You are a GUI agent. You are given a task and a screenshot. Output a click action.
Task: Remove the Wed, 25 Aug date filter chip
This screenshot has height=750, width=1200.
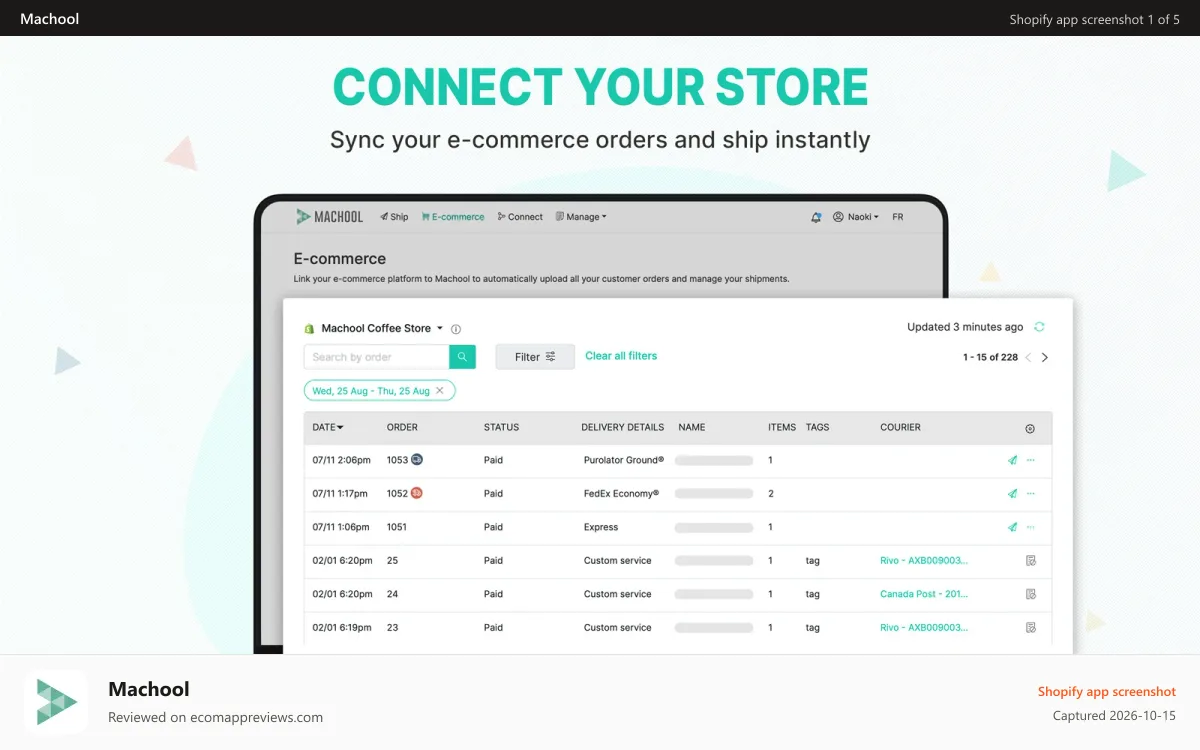440,391
